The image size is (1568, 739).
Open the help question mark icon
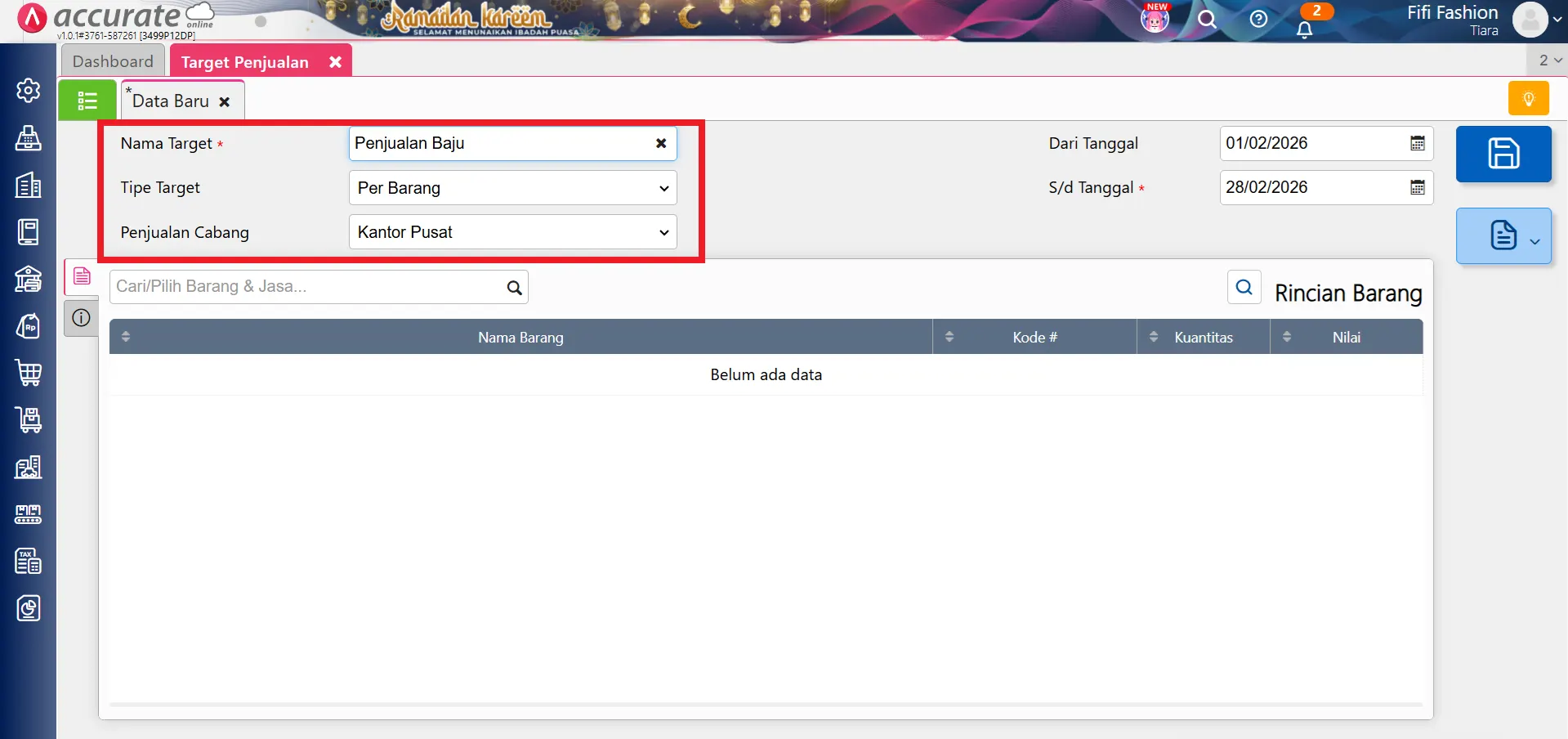coord(1258,19)
